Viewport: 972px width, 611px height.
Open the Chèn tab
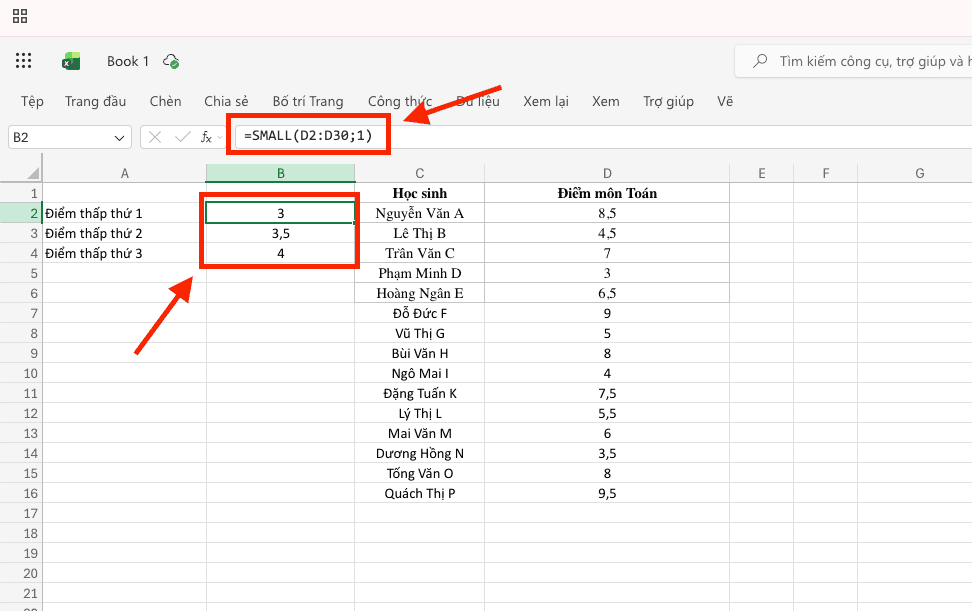pyautogui.click(x=166, y=101)
